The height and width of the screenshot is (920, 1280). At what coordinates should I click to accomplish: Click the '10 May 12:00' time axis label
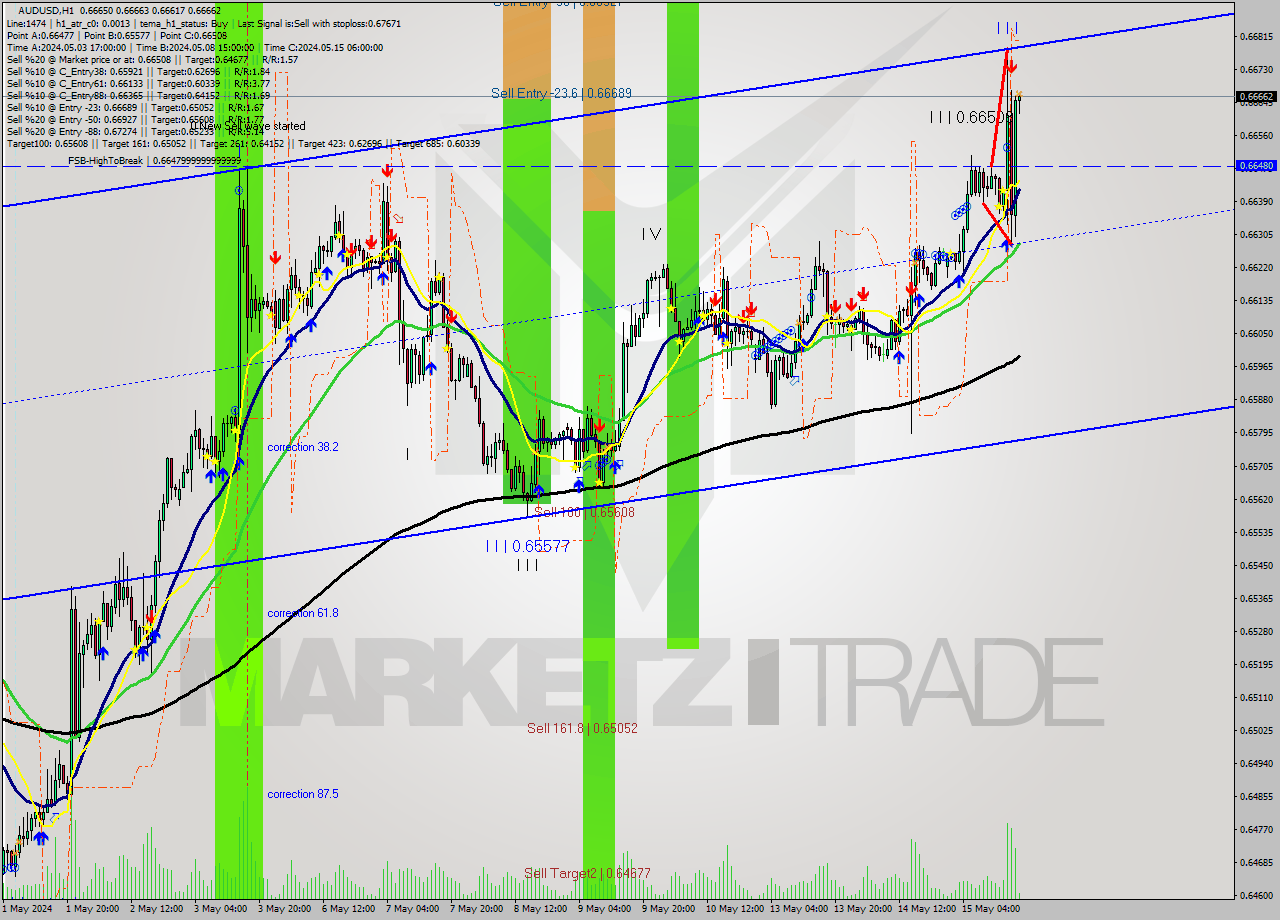tap(736, 909)
